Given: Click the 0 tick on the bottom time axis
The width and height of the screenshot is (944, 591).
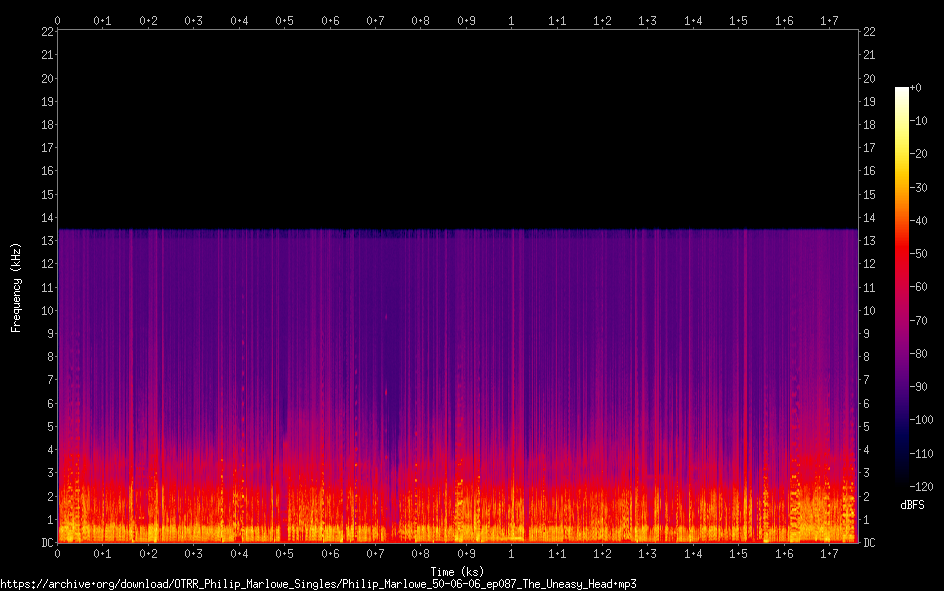Looking at the screenshot, I should click(x=58, y=553).
